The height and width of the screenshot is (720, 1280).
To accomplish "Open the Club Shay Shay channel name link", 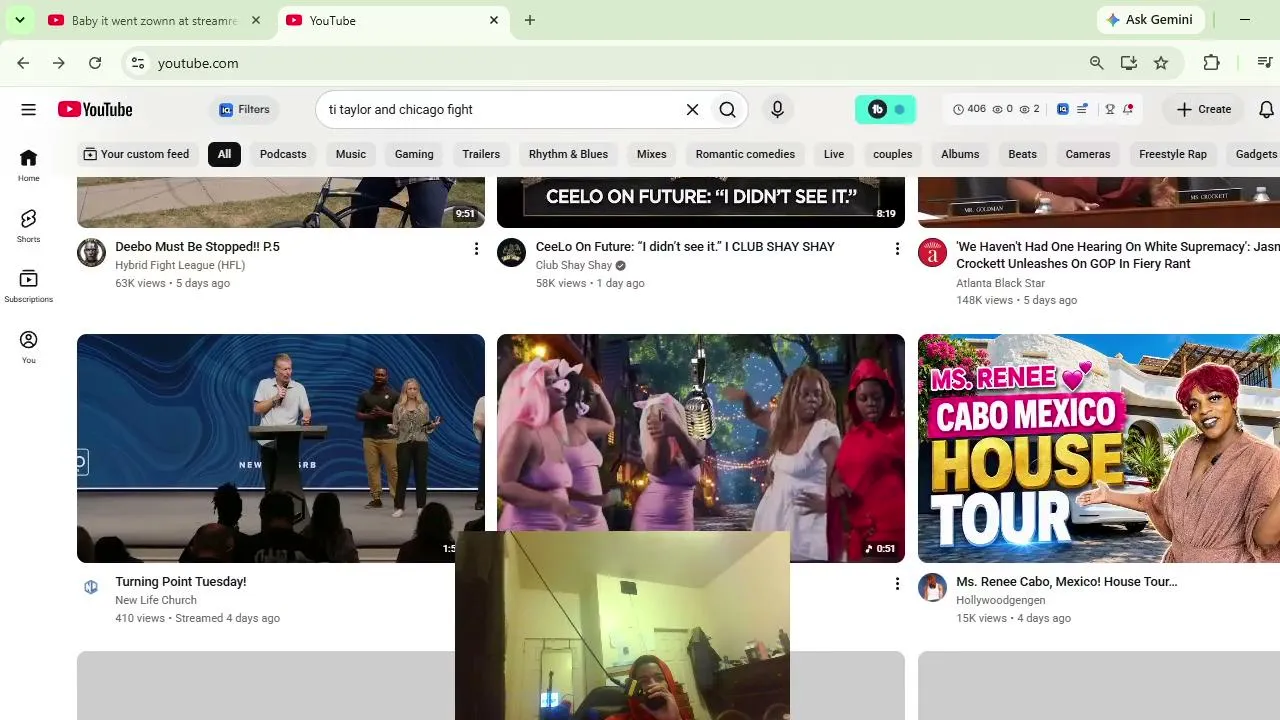I will coord(574,266).
